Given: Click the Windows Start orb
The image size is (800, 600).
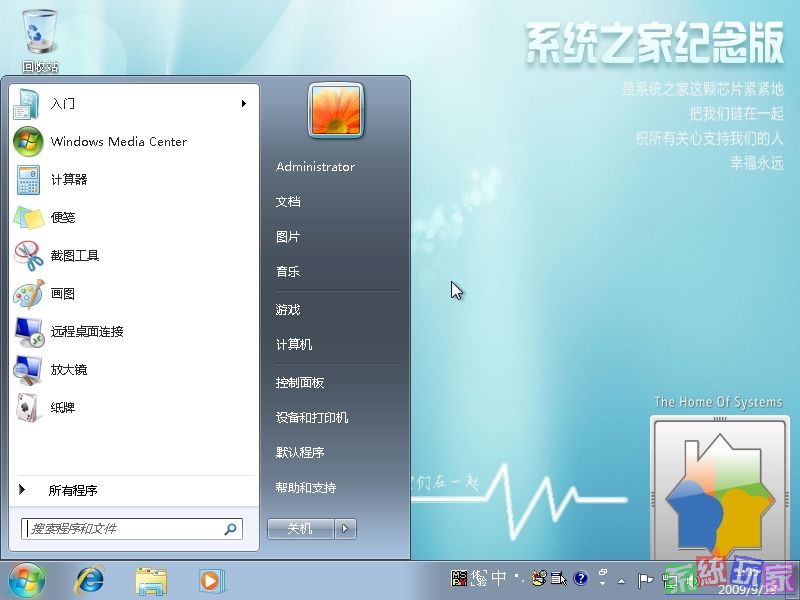Looking at the screenshot, I should [x=27, y=580].
